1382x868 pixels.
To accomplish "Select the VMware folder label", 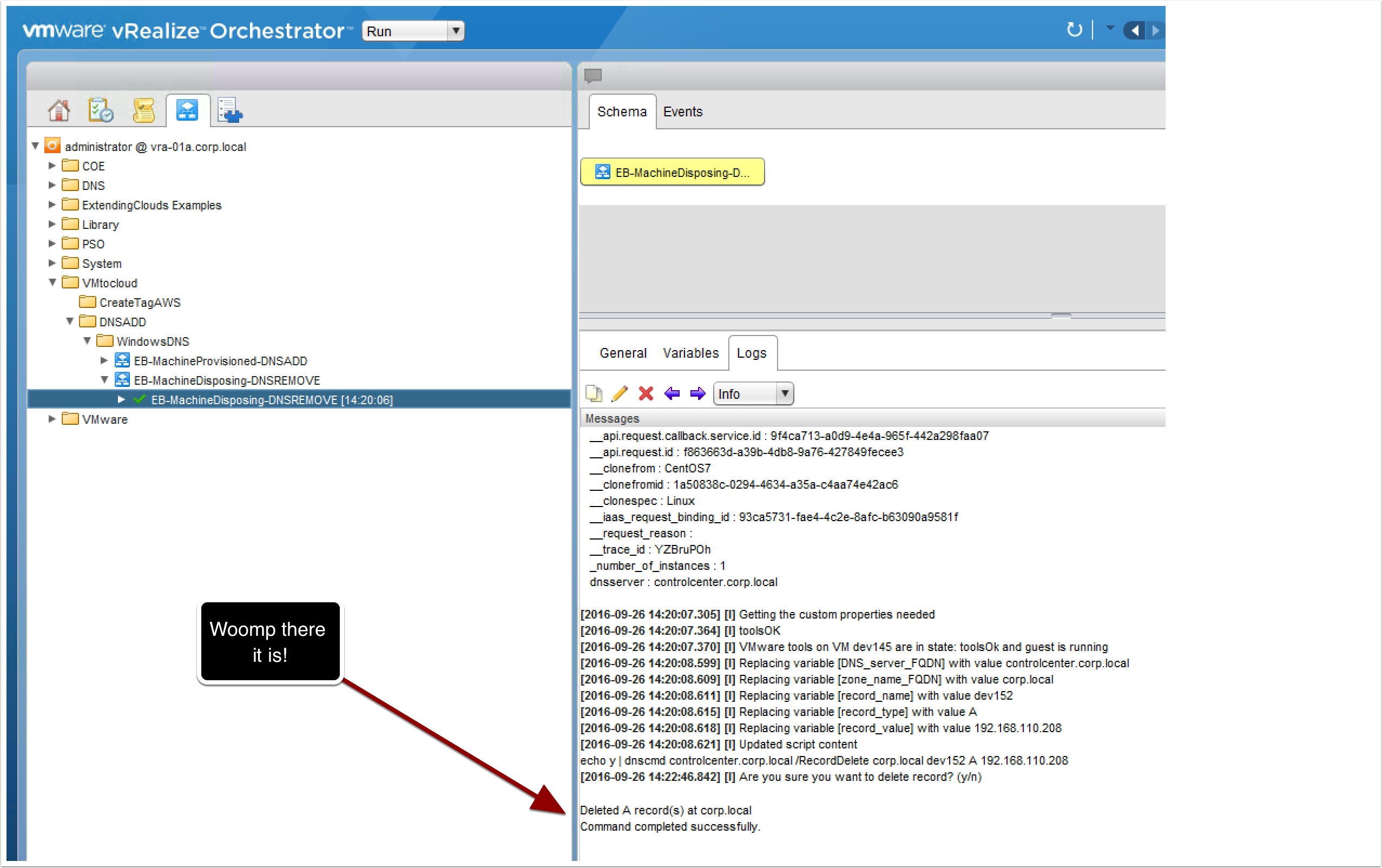I will [104, 419].
